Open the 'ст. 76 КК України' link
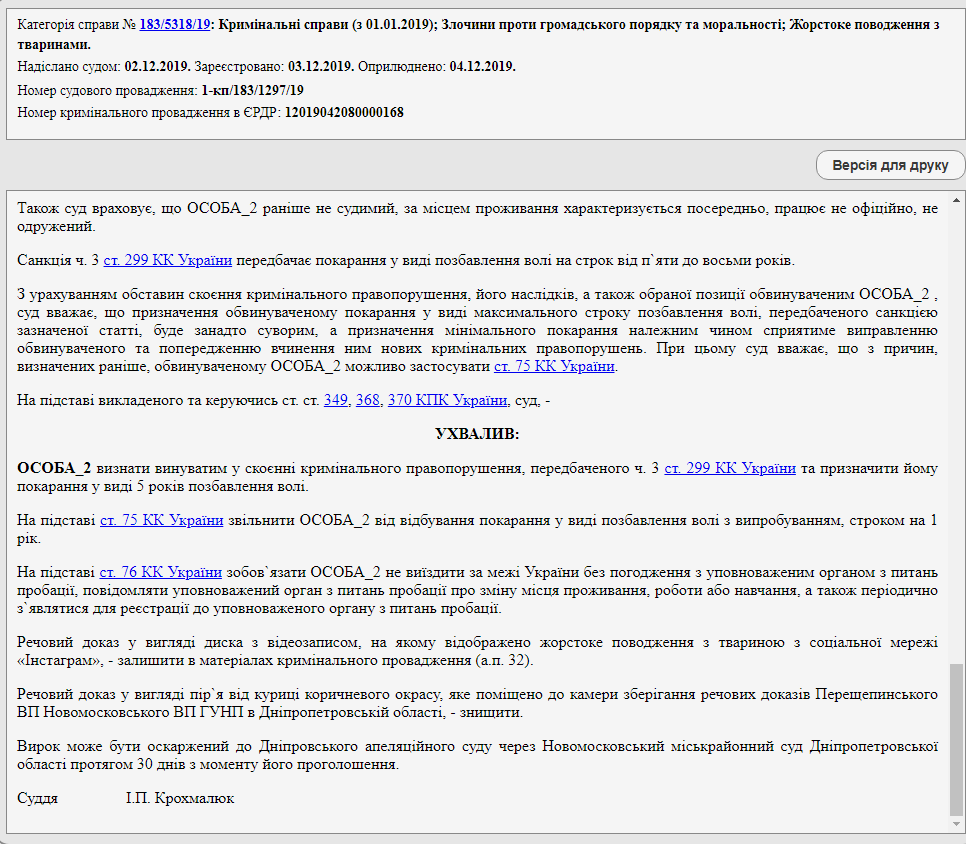966x844 pixels. pyautogui.click(x=160, y=572)
